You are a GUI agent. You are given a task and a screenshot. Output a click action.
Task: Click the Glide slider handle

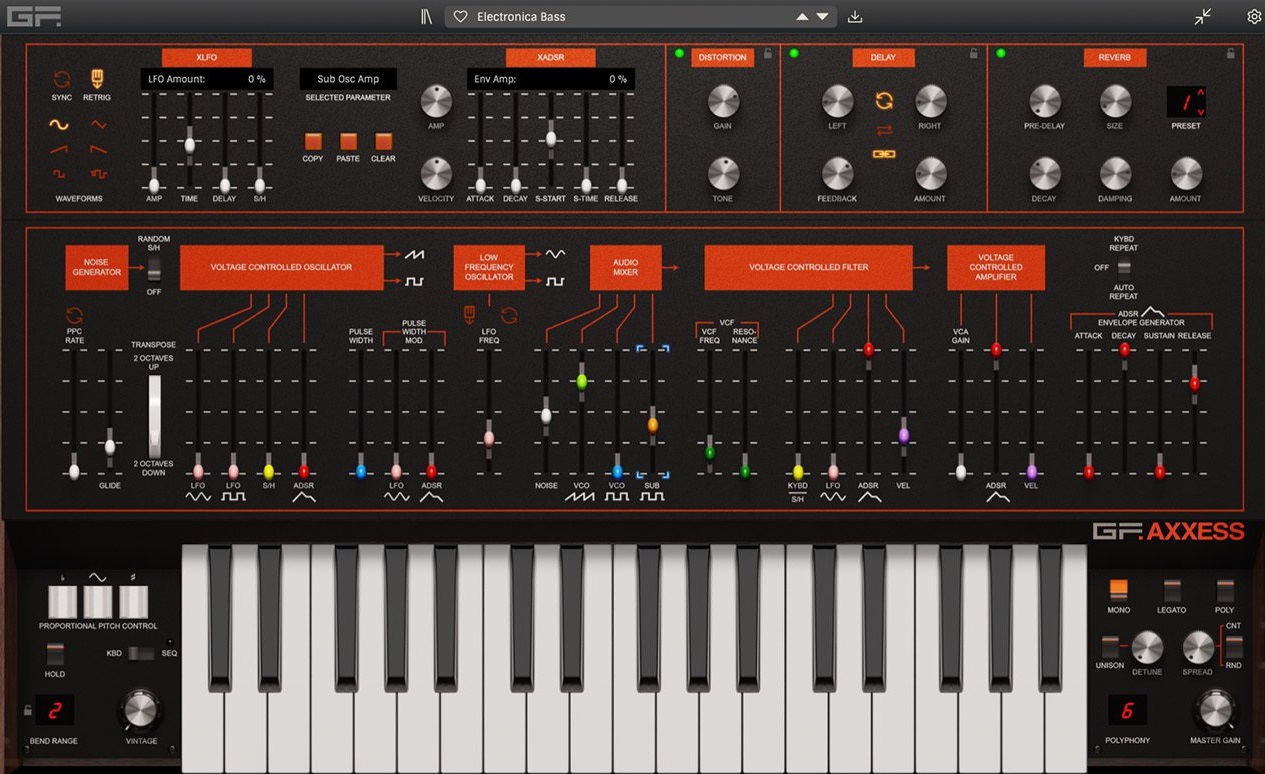(110, 446)
